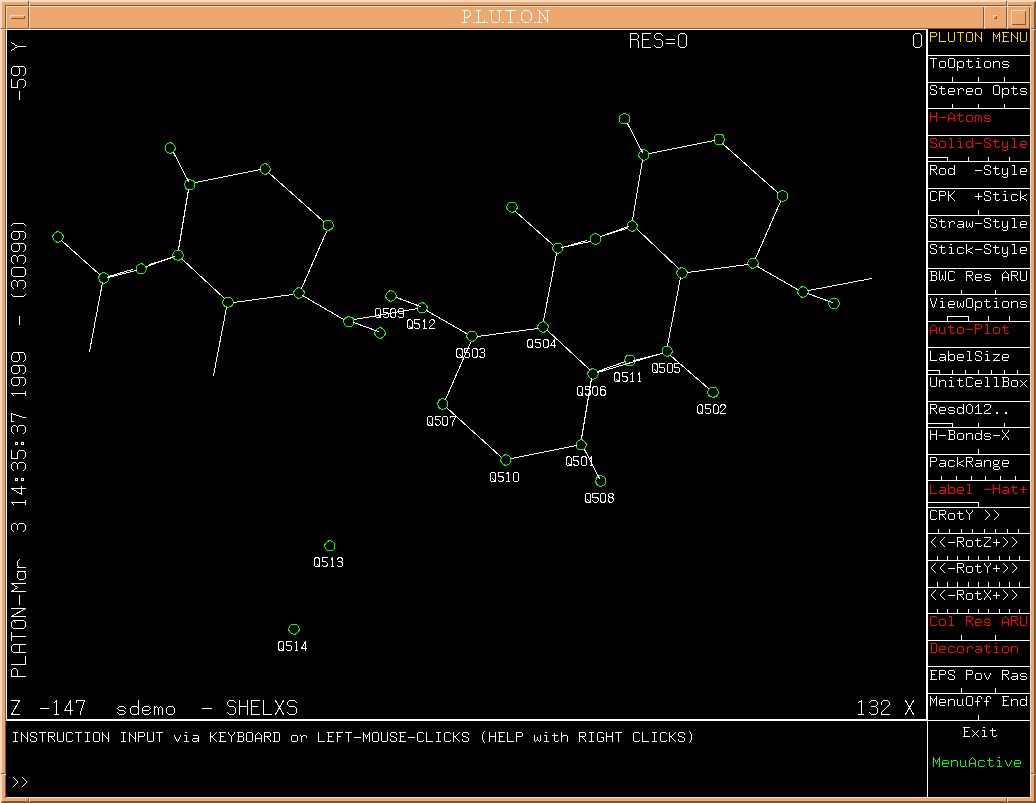
Task: Click the Q513 atom circle
Action: point(330,546)
